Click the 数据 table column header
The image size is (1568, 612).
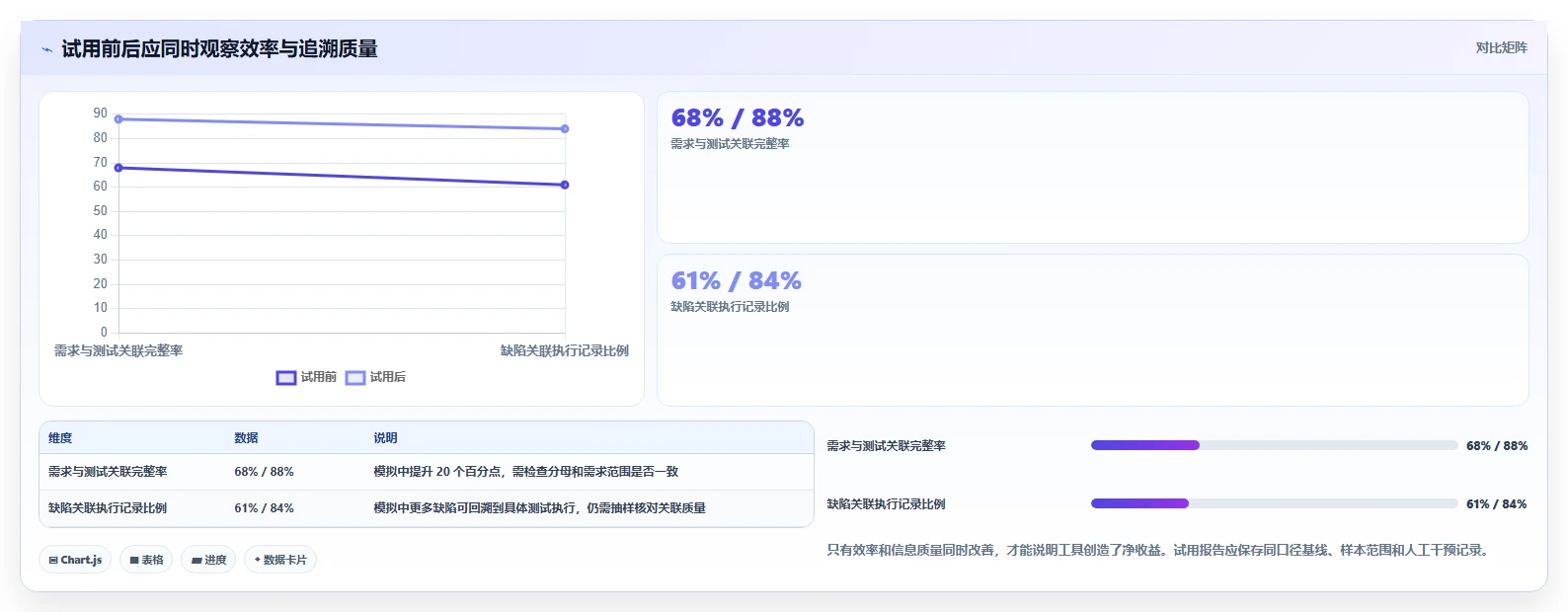(246, 438)
